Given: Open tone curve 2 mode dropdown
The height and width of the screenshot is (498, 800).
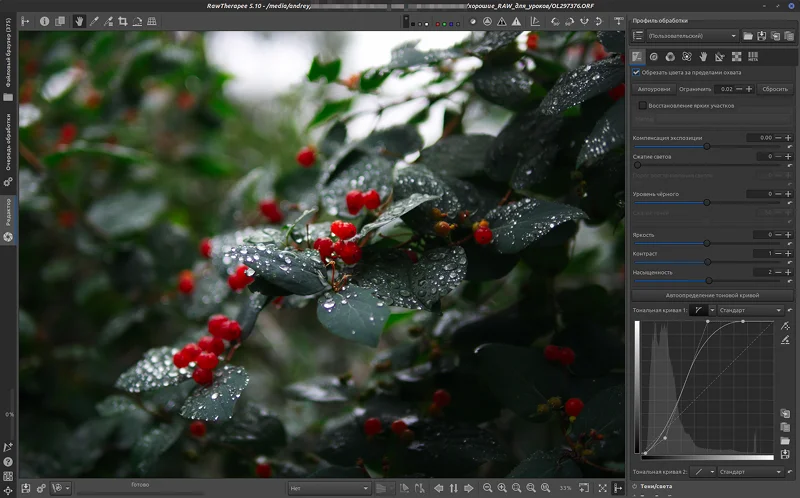Looking at the screenshot, I should (749, 471).
